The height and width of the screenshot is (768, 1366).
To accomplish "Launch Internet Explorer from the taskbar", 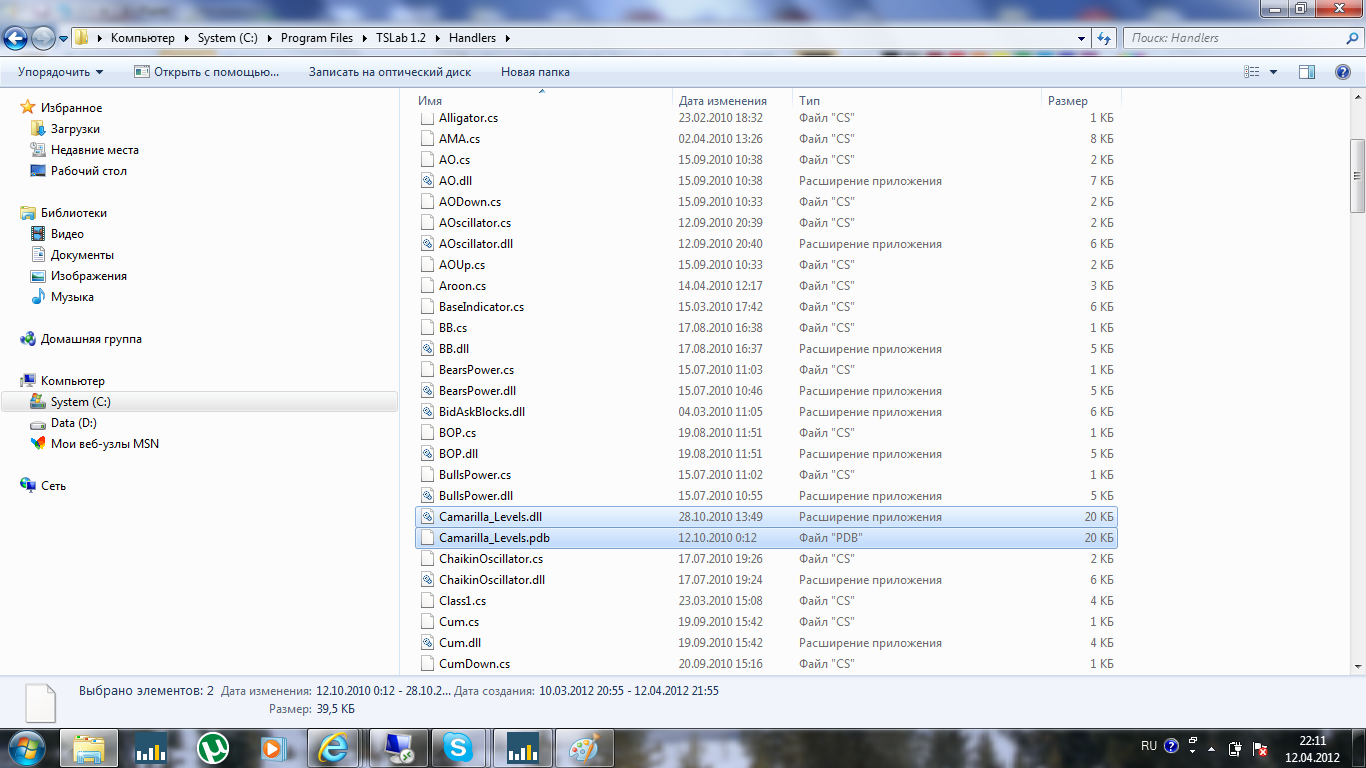I will [x=333, y=747].
